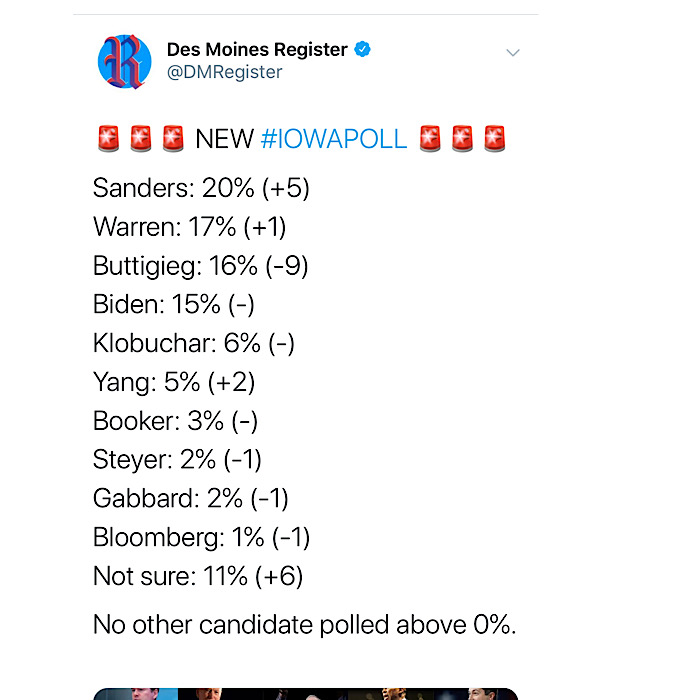
Task: Click the siren emoji immediately left of NEW
Action: click(173, 139)
